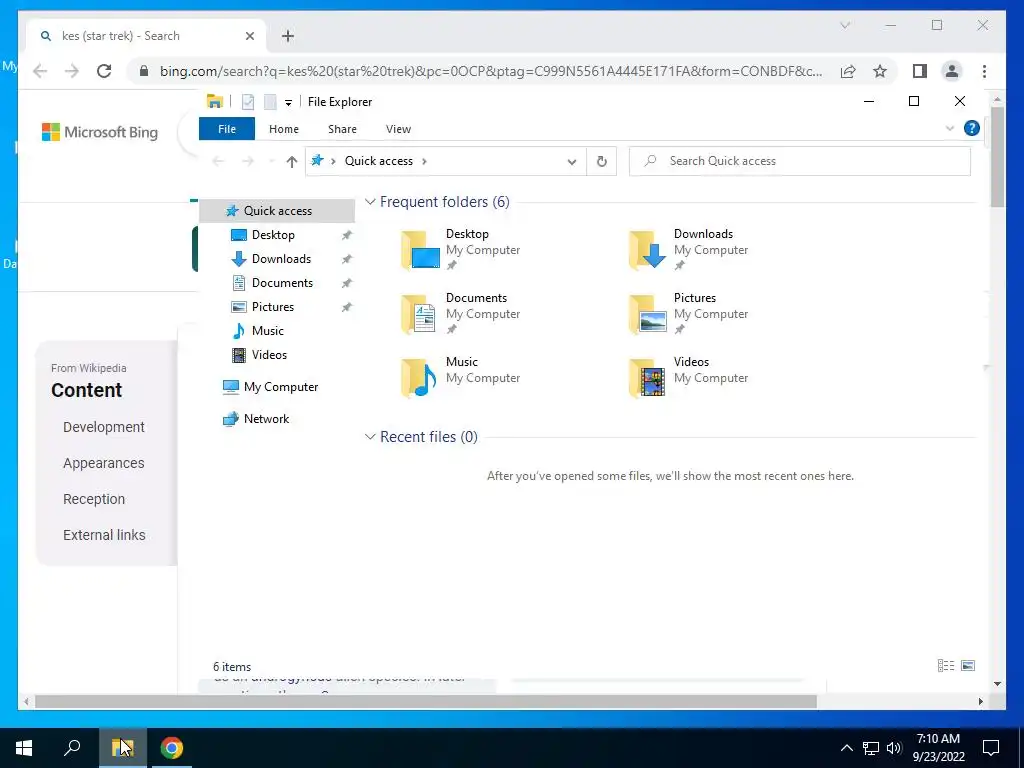The image size is (1024, 768).
Task: Open Windows Start menu
Action: click(x=24, y=748)
